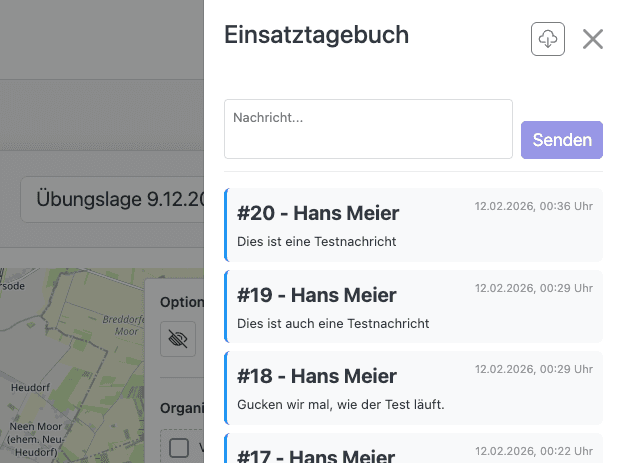Tick the checkbox under Organisation section

tap(179, 447)
